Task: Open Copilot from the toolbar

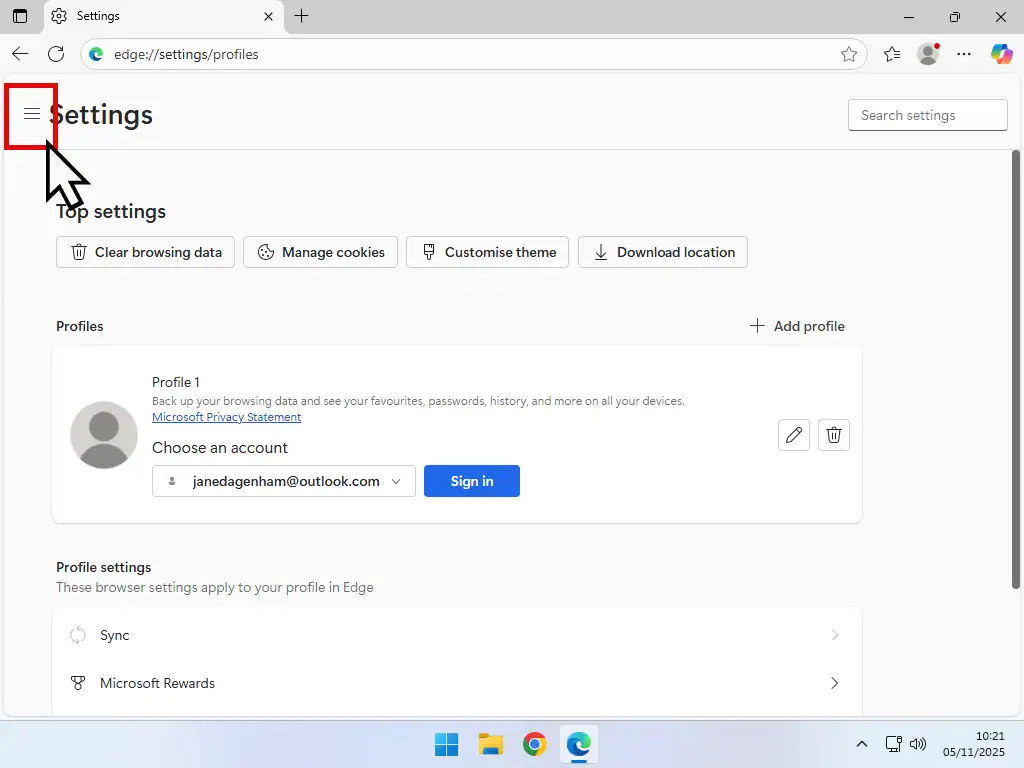Action: click(x=1001, y=54)
